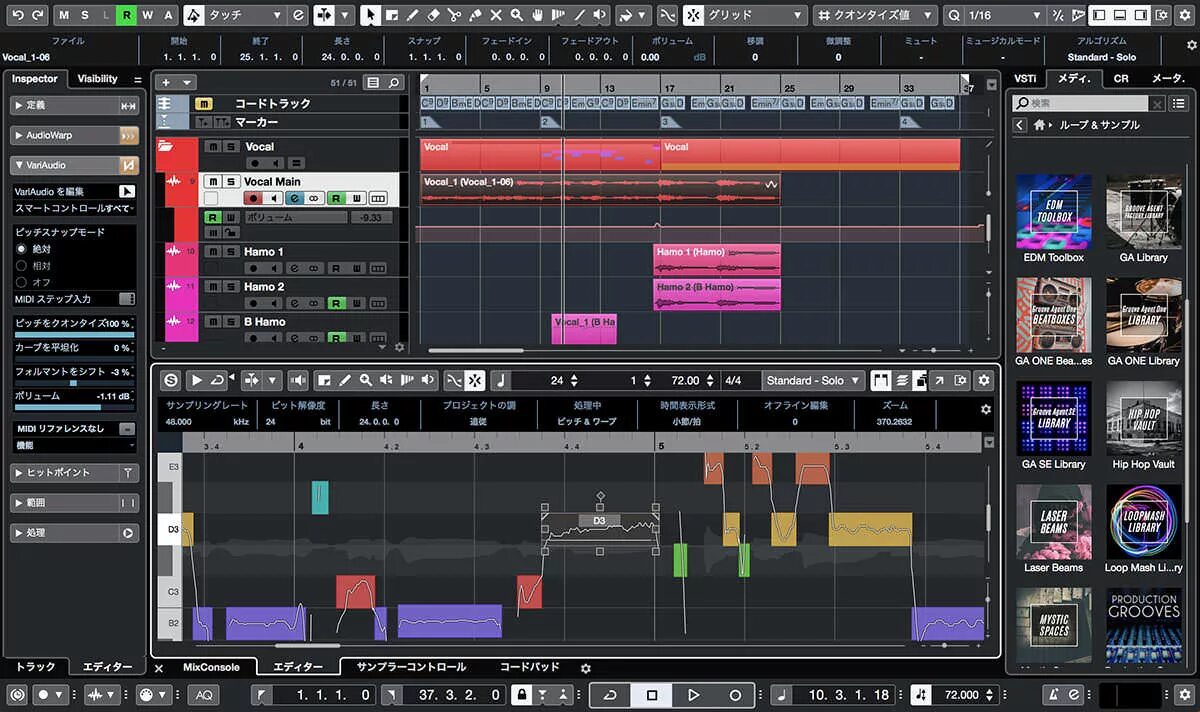The image size is (1200, 712).
Task: Click the AQ button in transport bar
Action: (x=203, y=695)
